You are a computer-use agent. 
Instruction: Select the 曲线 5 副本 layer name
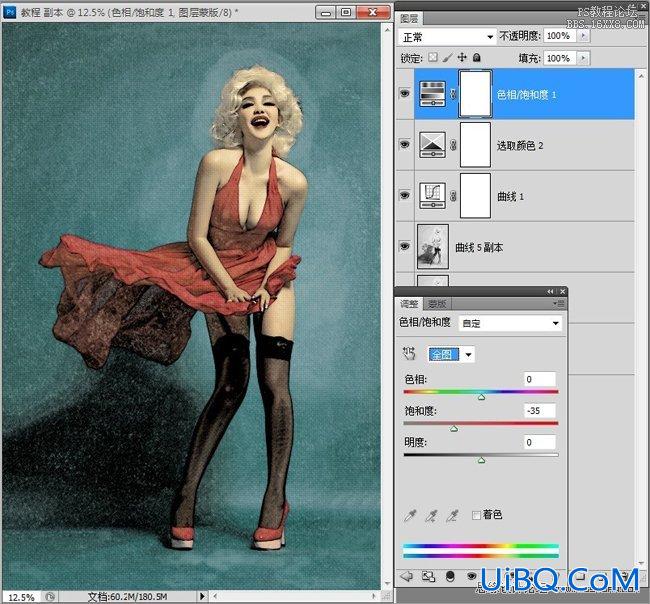[x=479, y=247]
